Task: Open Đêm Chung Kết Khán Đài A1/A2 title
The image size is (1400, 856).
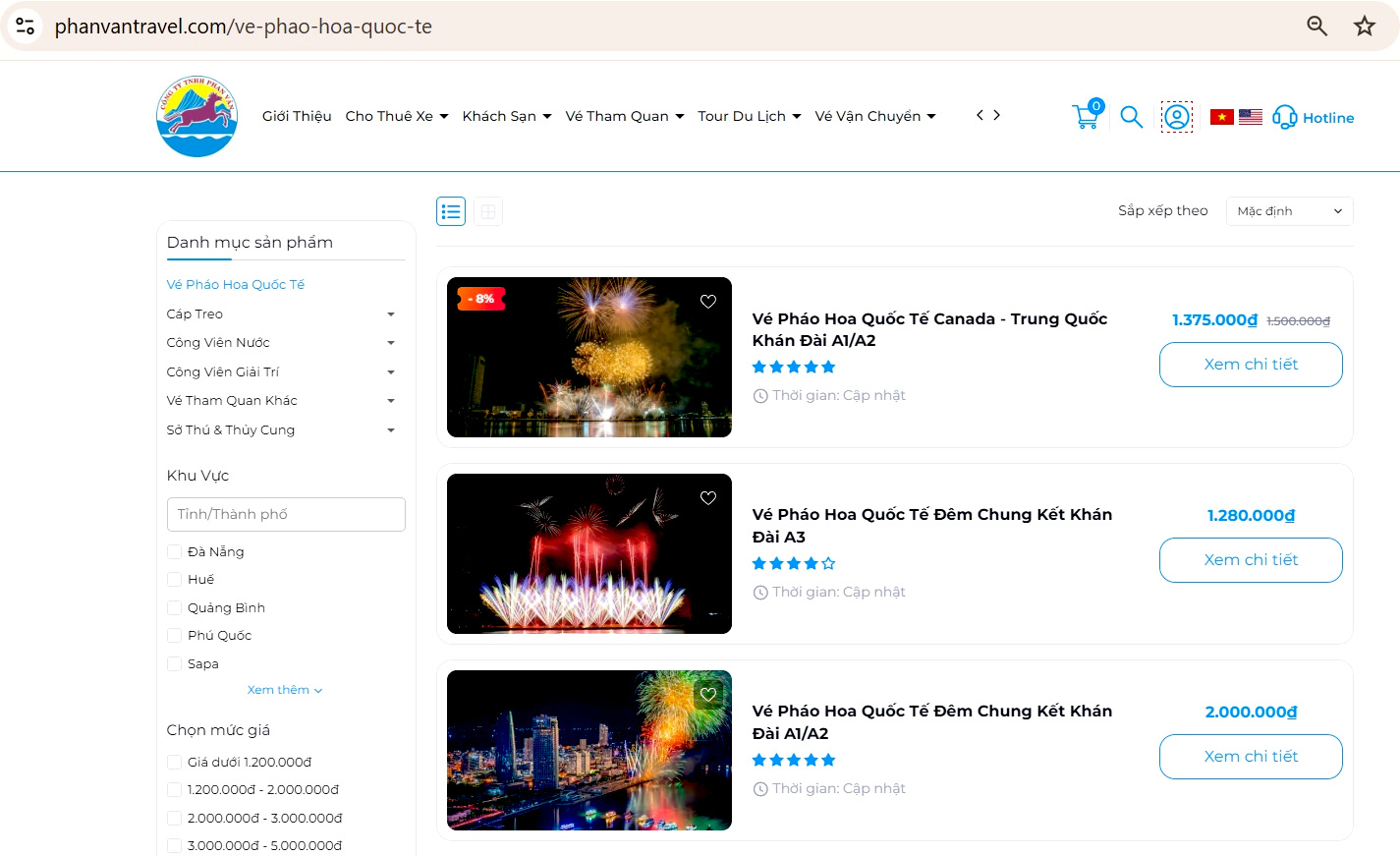Action: tap(932, 722)
